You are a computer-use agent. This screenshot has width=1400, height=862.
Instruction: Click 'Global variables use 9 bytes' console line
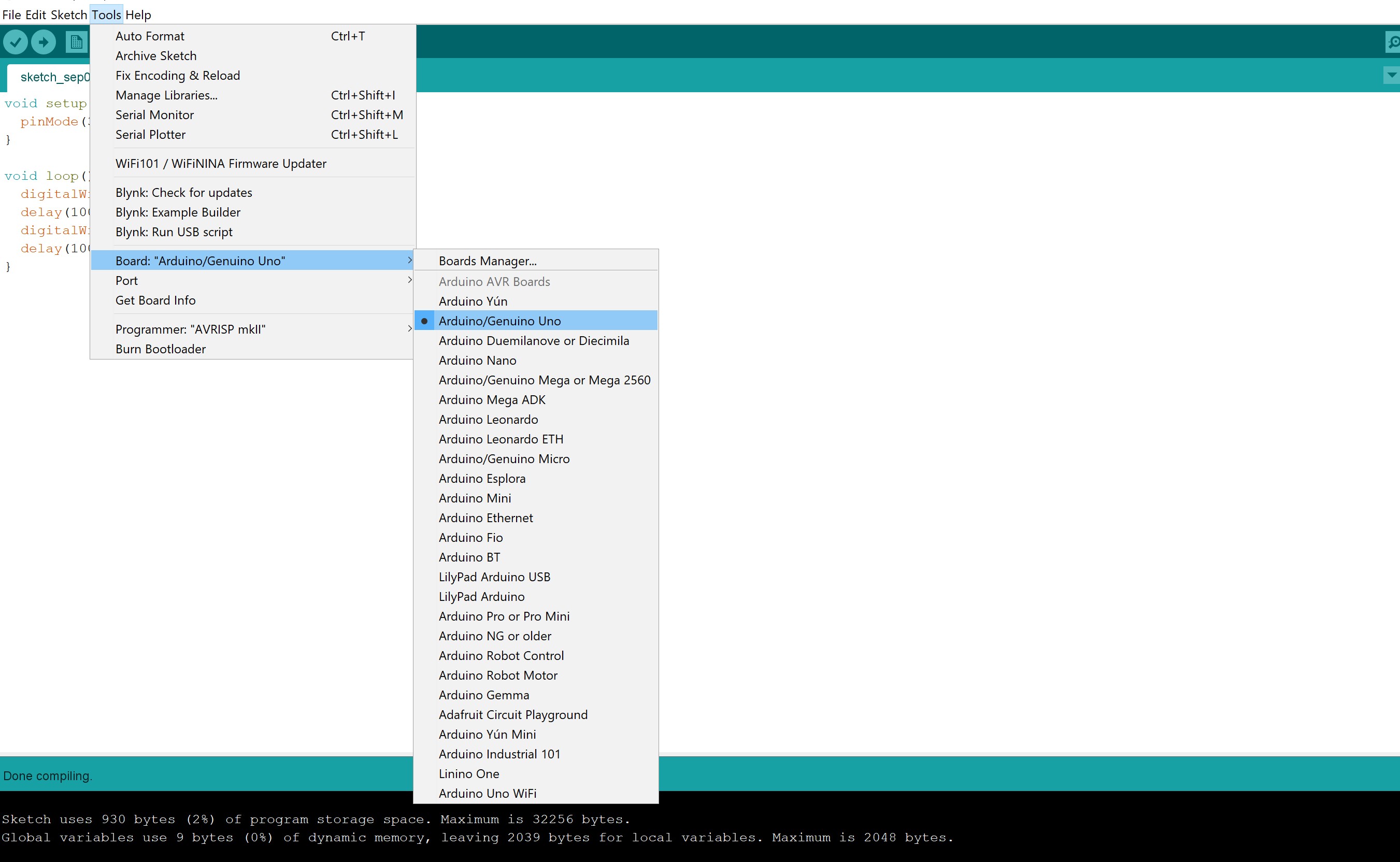click(x=477, y=838)
